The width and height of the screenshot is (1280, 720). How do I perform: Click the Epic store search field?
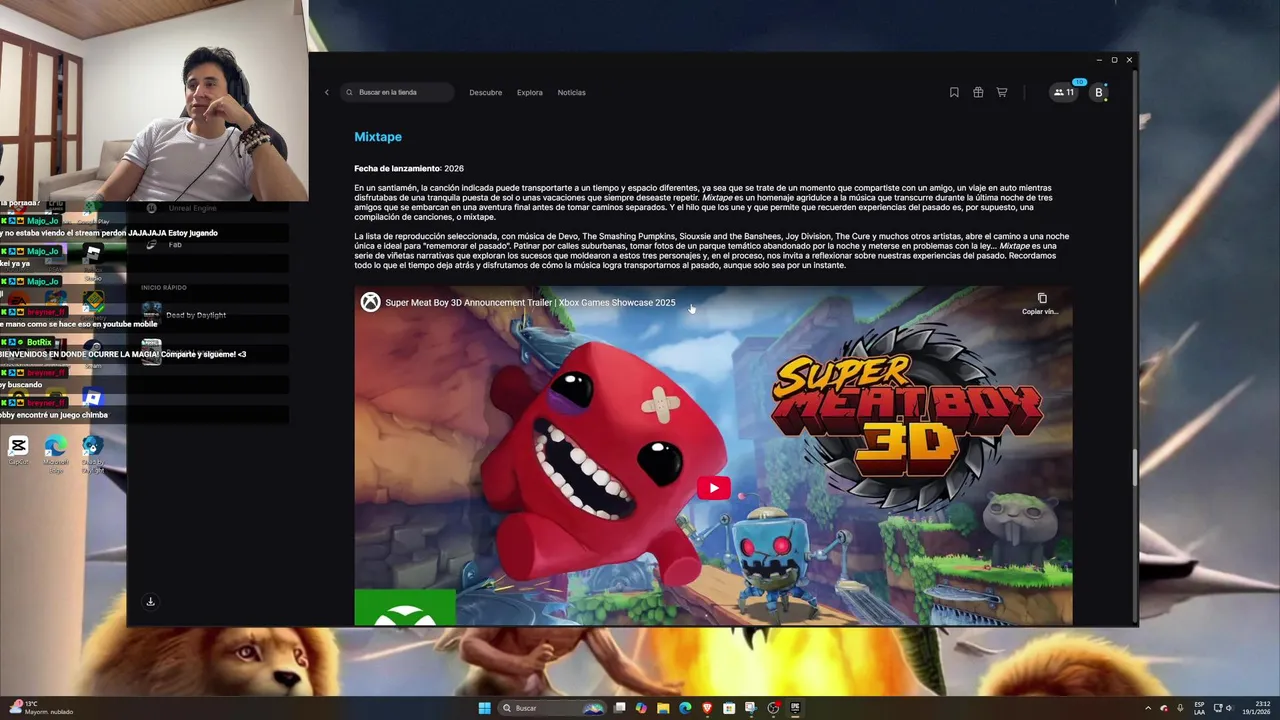click(x=397, y=92)
